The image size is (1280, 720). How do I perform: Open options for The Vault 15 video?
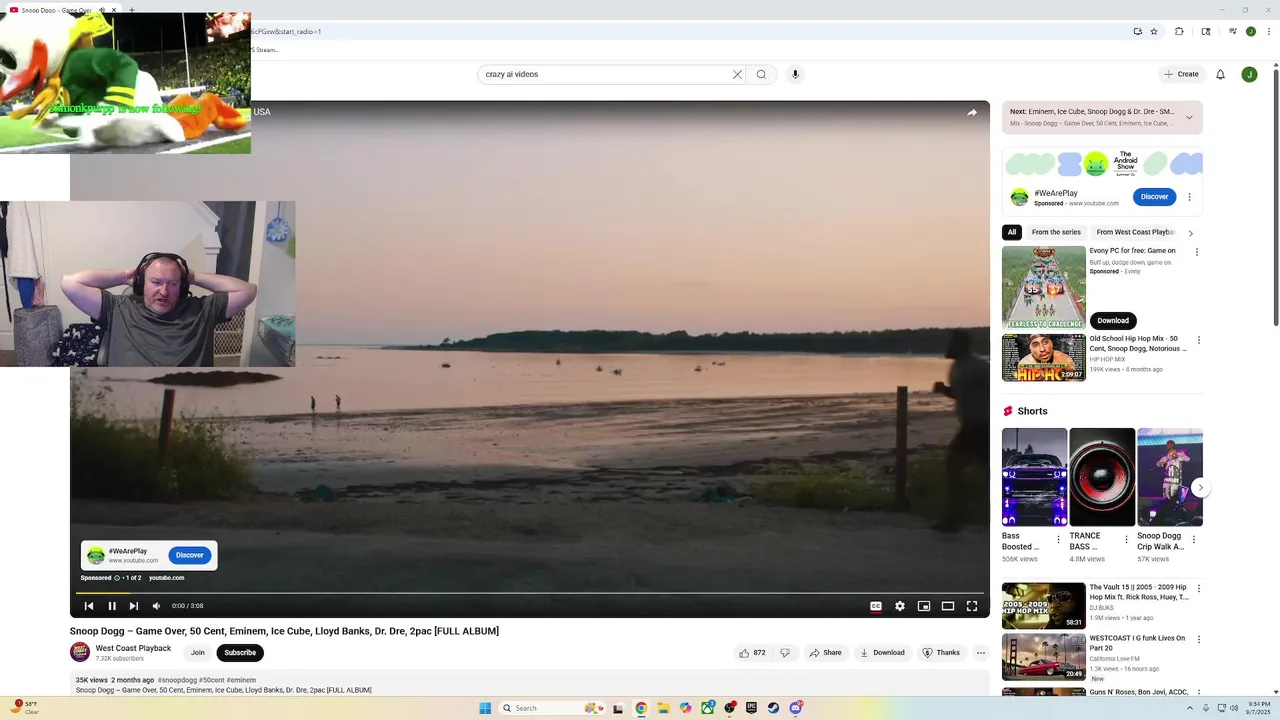click(x=1198, y=589)
